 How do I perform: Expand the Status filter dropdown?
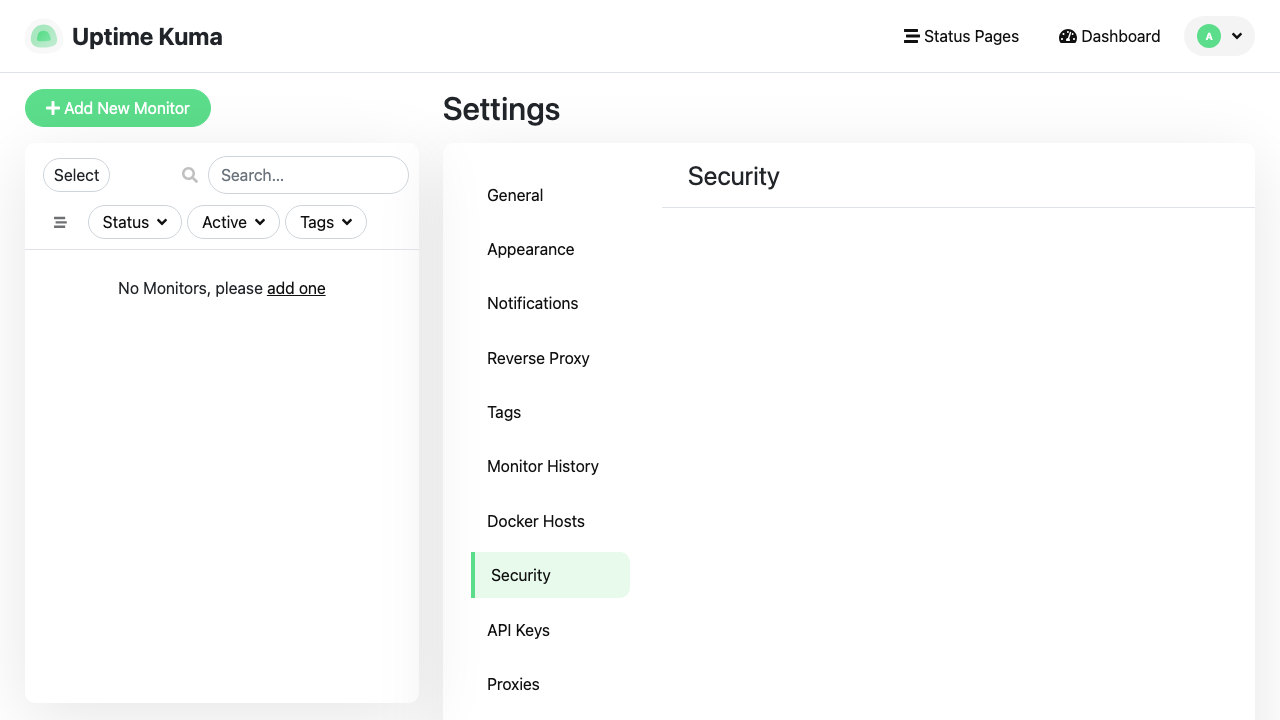coord(135,222)
